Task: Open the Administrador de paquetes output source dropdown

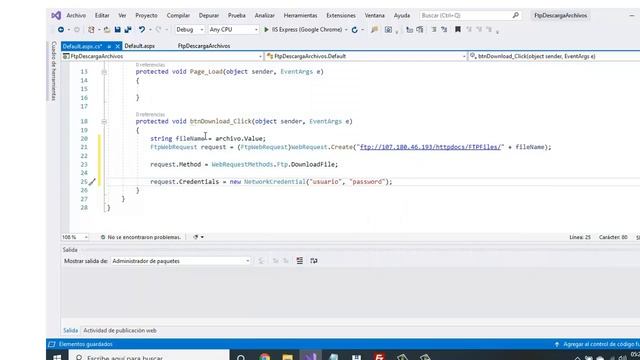Action: [181, 261]
